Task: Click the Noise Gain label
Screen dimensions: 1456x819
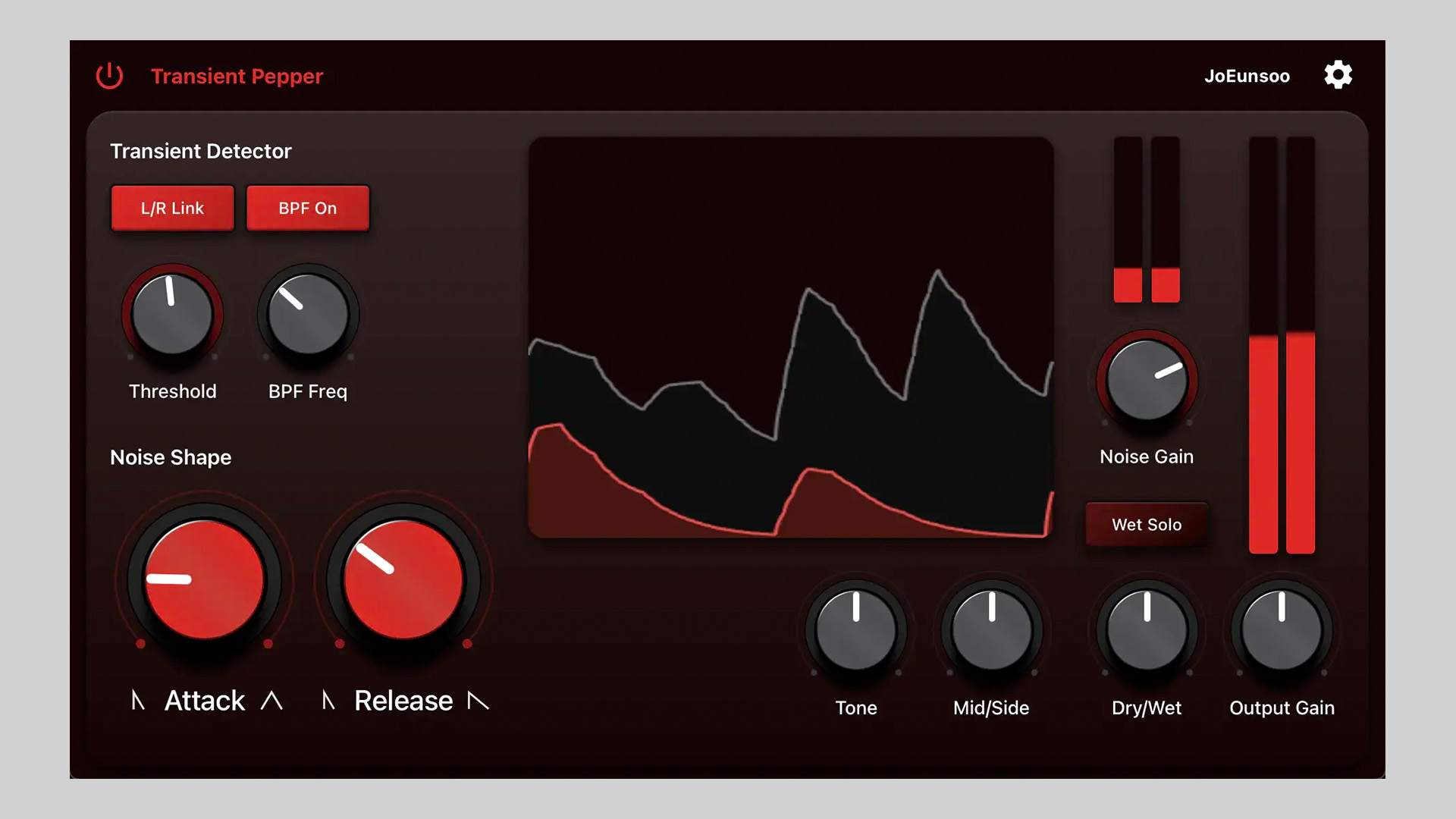Action: tap(1147, 457)
